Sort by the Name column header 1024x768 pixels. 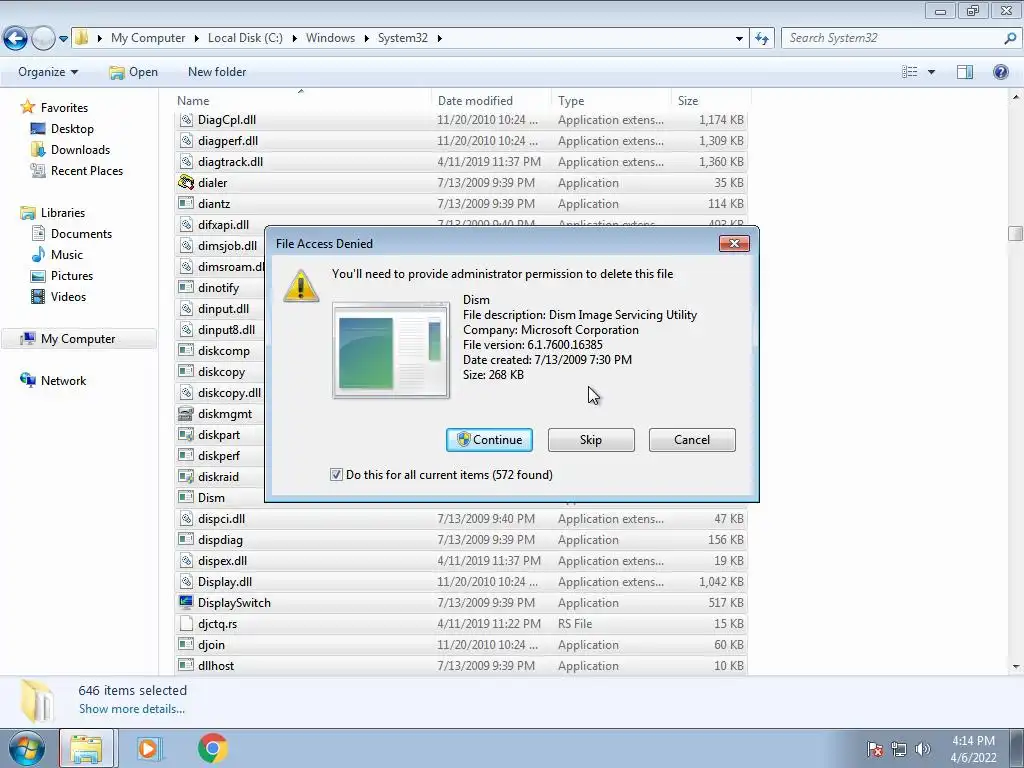[302, 101]
